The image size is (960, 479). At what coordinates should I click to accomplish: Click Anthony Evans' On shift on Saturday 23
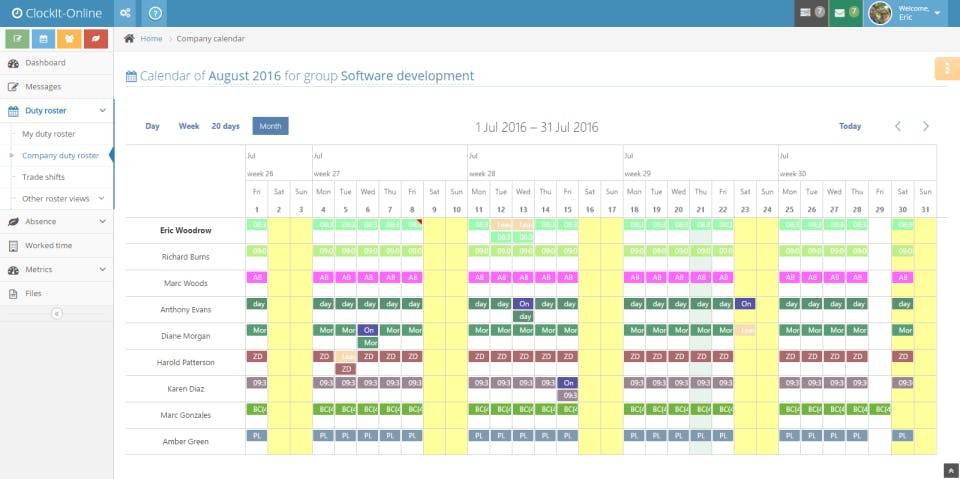(x=745, y=303)
